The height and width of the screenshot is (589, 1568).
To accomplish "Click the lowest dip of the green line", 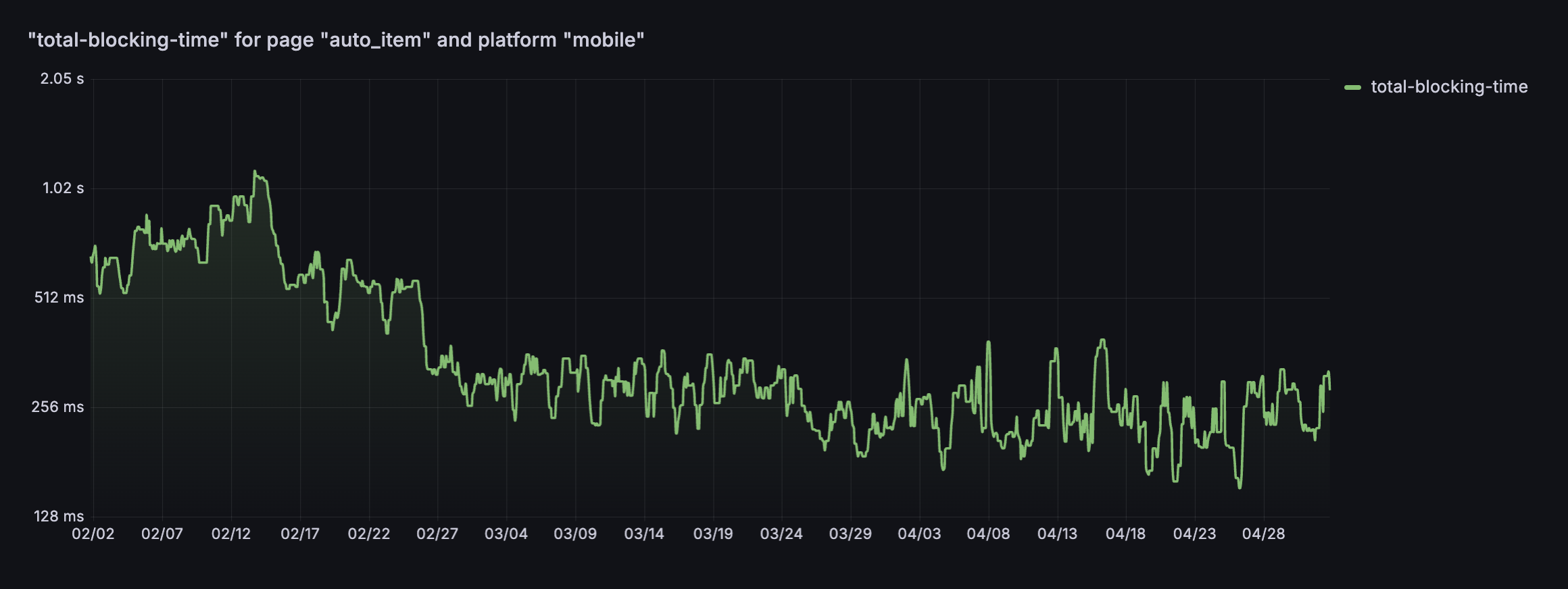I will click(x=1240, y=487).
